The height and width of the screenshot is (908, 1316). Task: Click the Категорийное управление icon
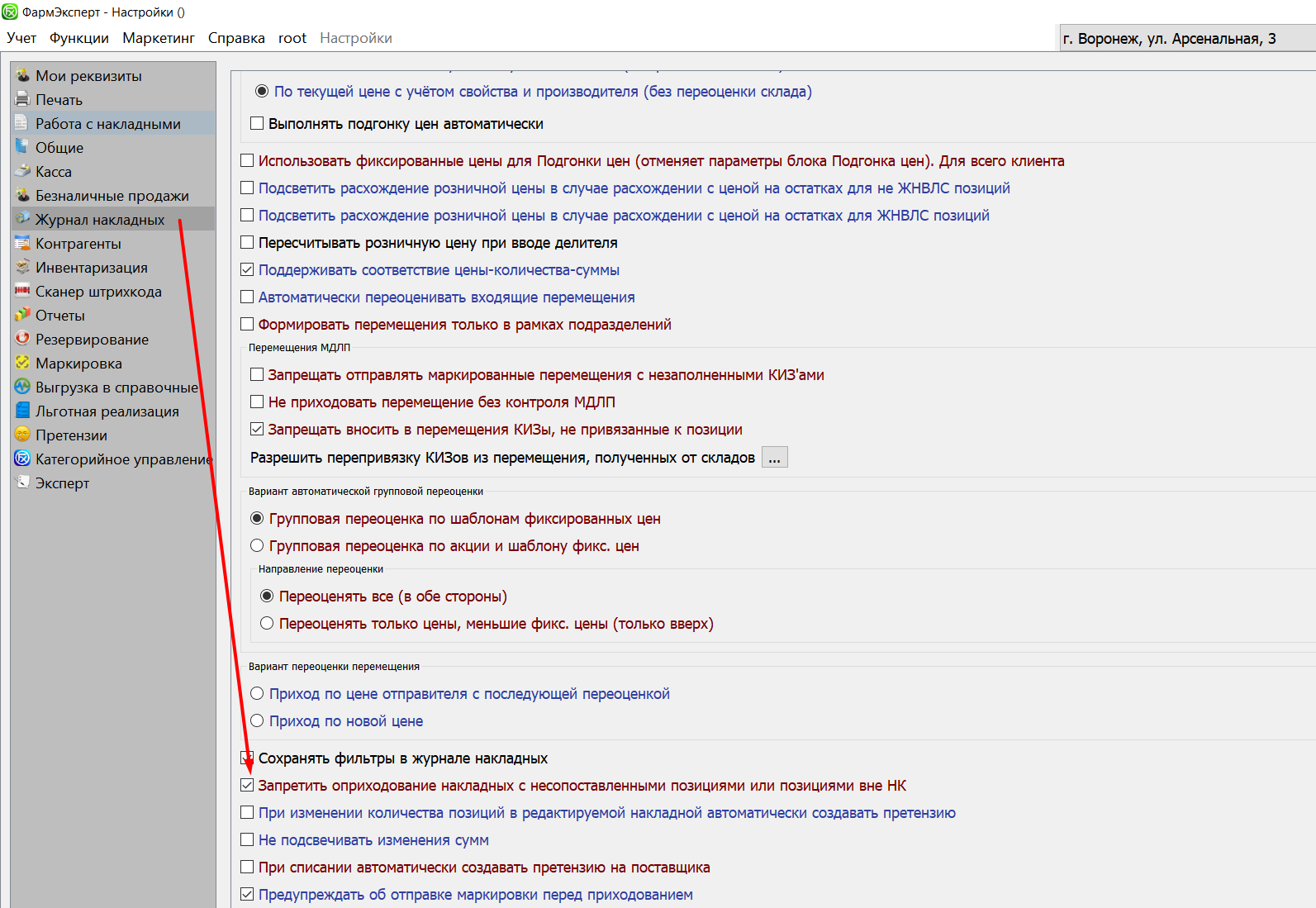pos(22,459)
